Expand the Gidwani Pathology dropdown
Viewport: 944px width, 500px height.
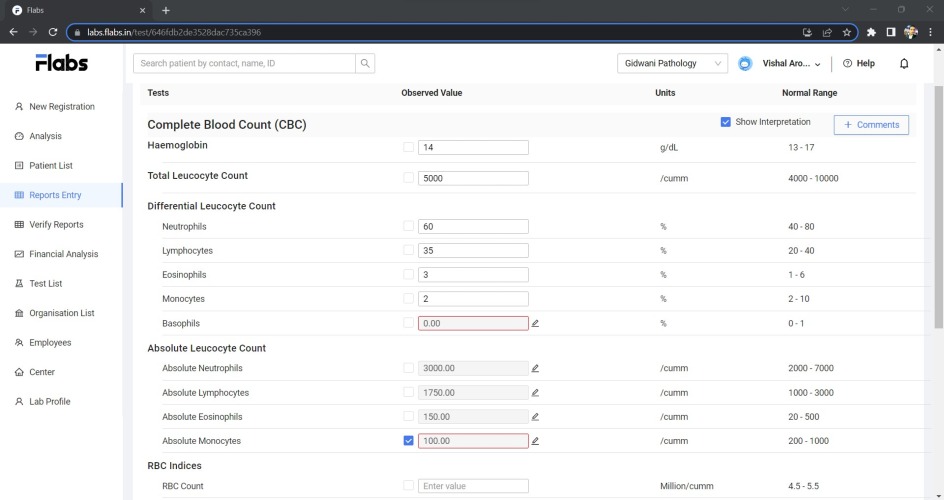672,63
